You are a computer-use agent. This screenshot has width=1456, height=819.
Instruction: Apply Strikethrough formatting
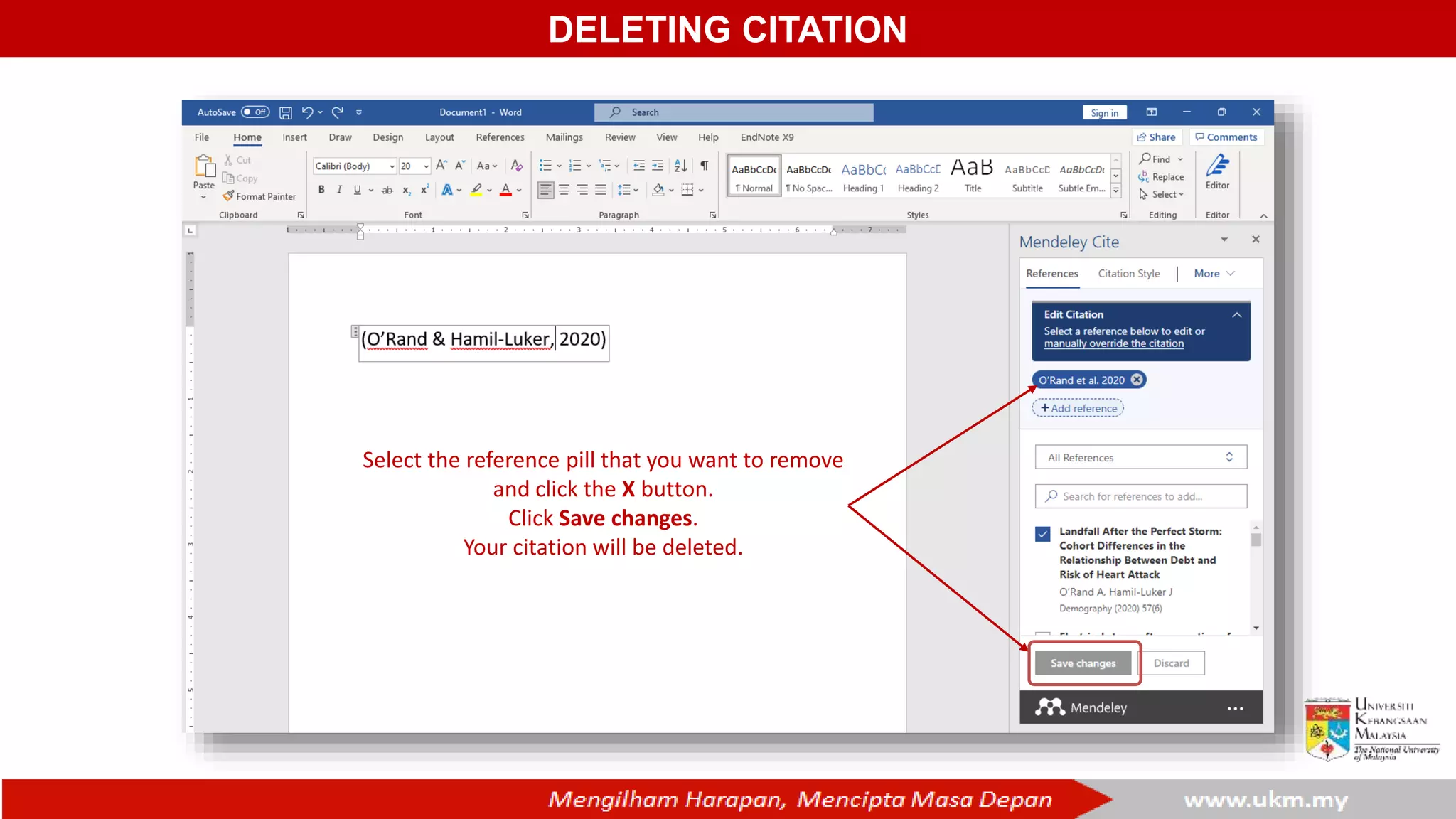coord(387,190)
